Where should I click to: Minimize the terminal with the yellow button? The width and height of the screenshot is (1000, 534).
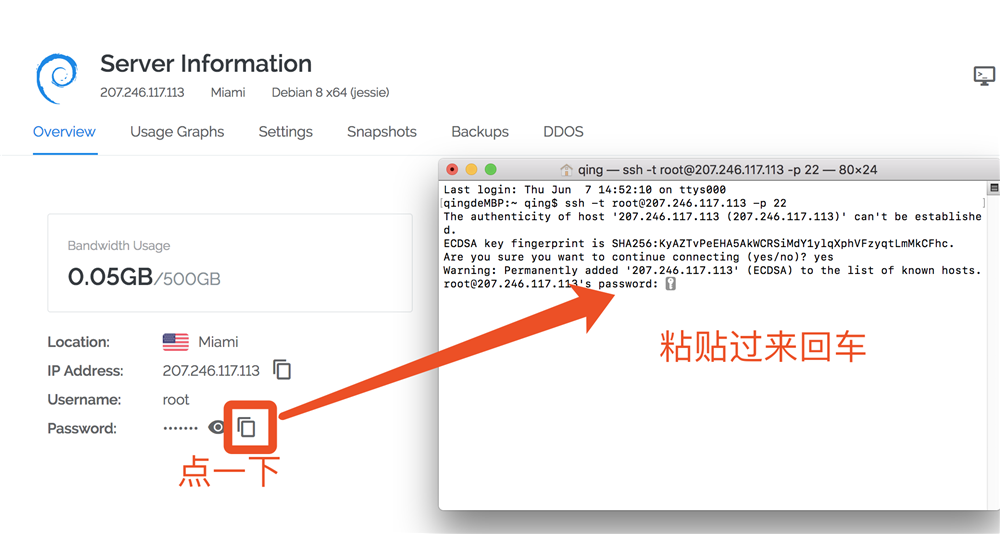(x=471, y=169)
